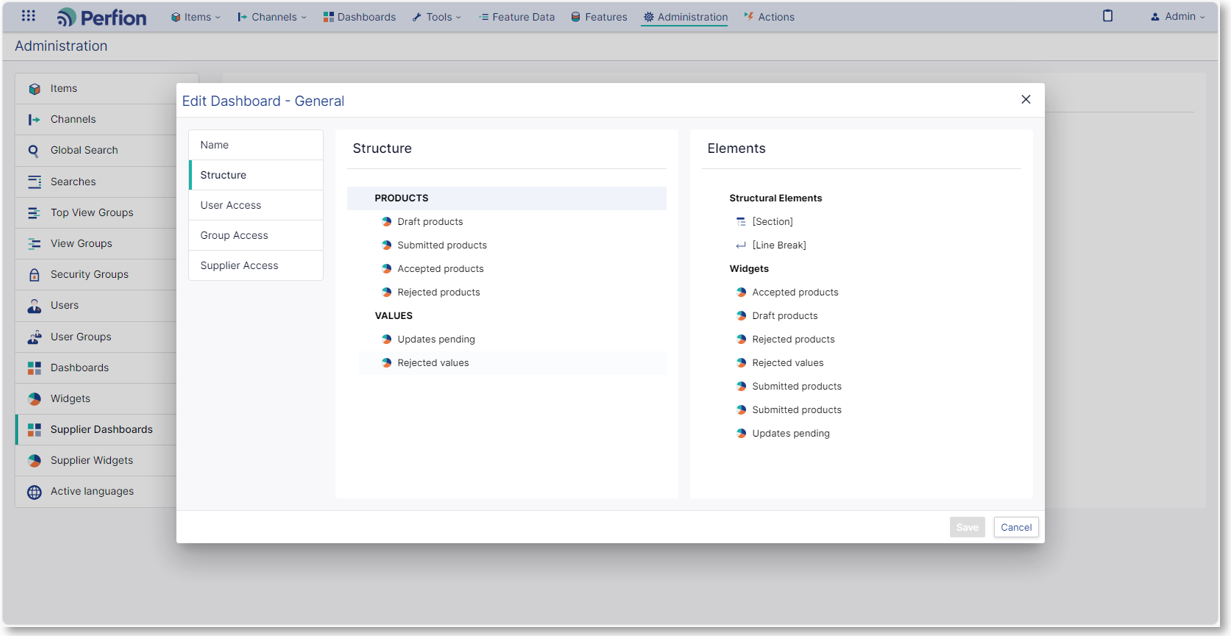Click the Security Groups padlock icon

click(x=34, y=275)
